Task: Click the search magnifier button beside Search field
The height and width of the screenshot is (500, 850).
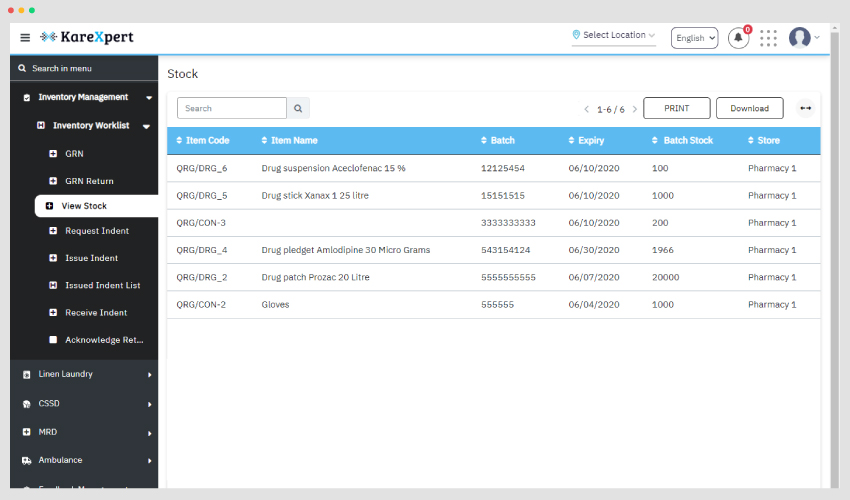Action: click(298, 108)
